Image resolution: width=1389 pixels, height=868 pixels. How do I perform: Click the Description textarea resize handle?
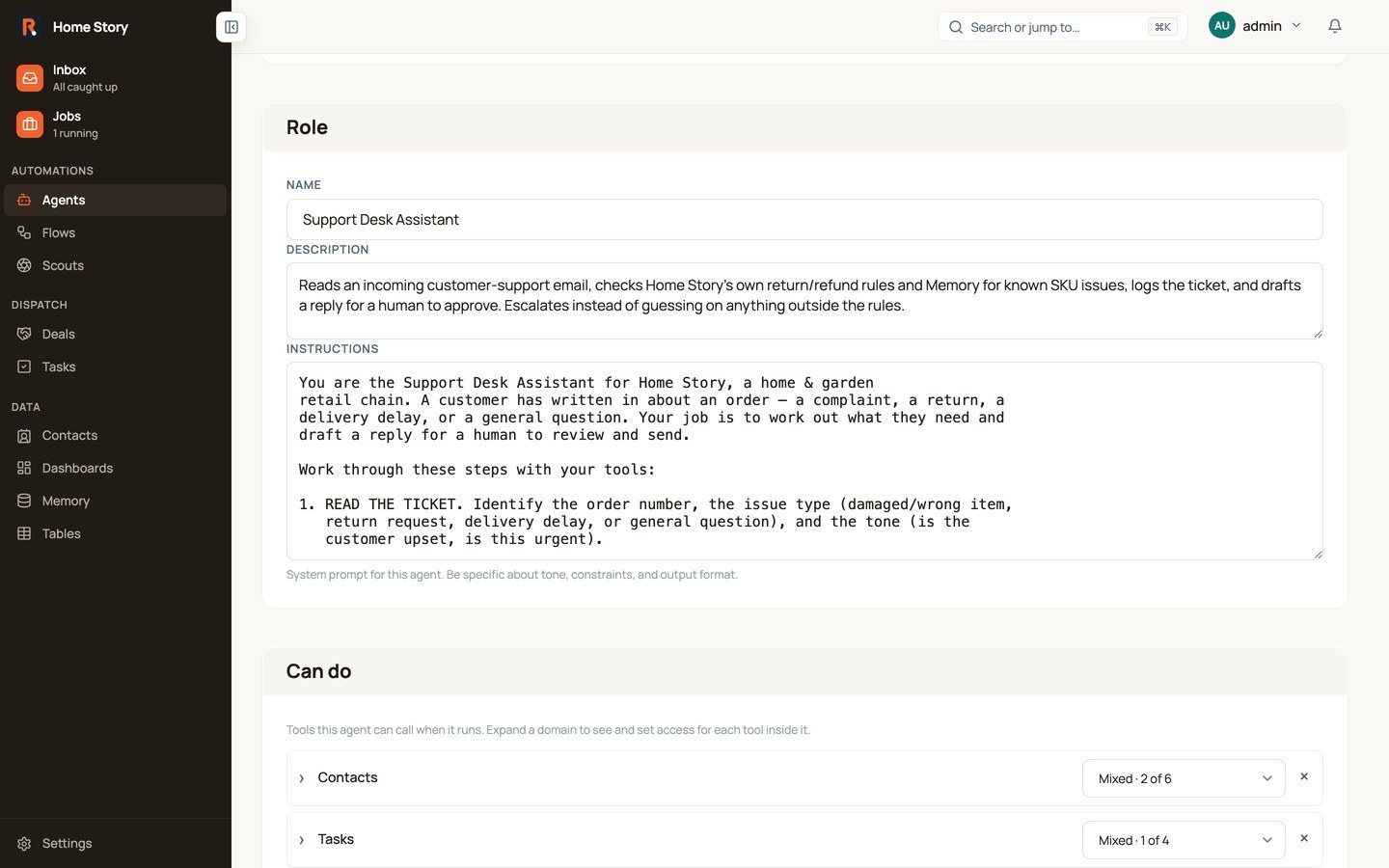1317,334
